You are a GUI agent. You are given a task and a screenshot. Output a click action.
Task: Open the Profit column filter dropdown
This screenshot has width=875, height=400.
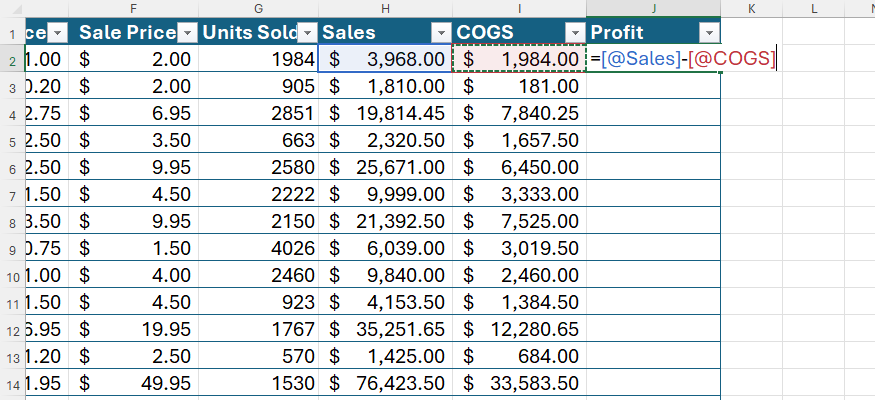coord(709,33)
